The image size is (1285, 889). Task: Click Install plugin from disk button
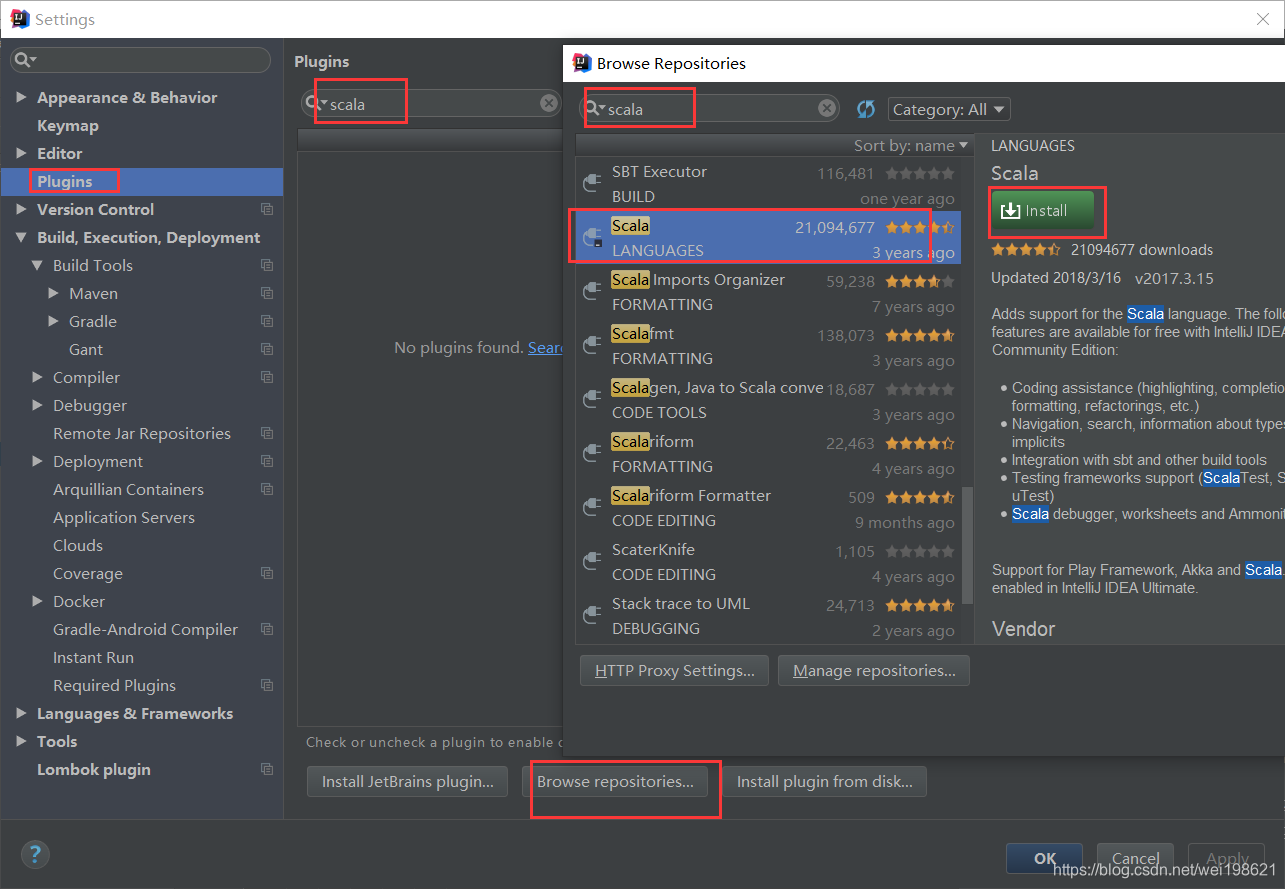(x=825, y=782)
